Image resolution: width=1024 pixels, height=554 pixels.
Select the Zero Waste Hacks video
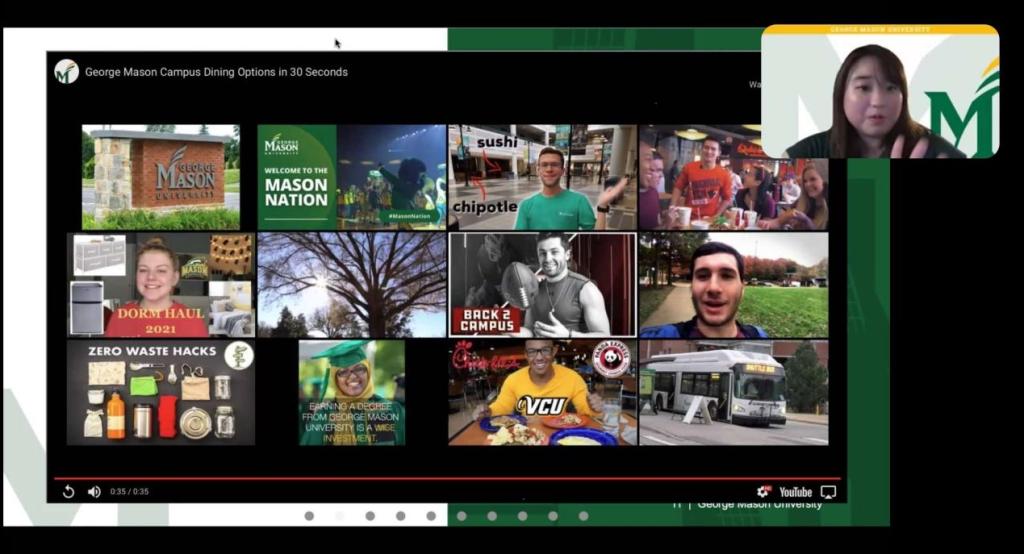point(161,392)
